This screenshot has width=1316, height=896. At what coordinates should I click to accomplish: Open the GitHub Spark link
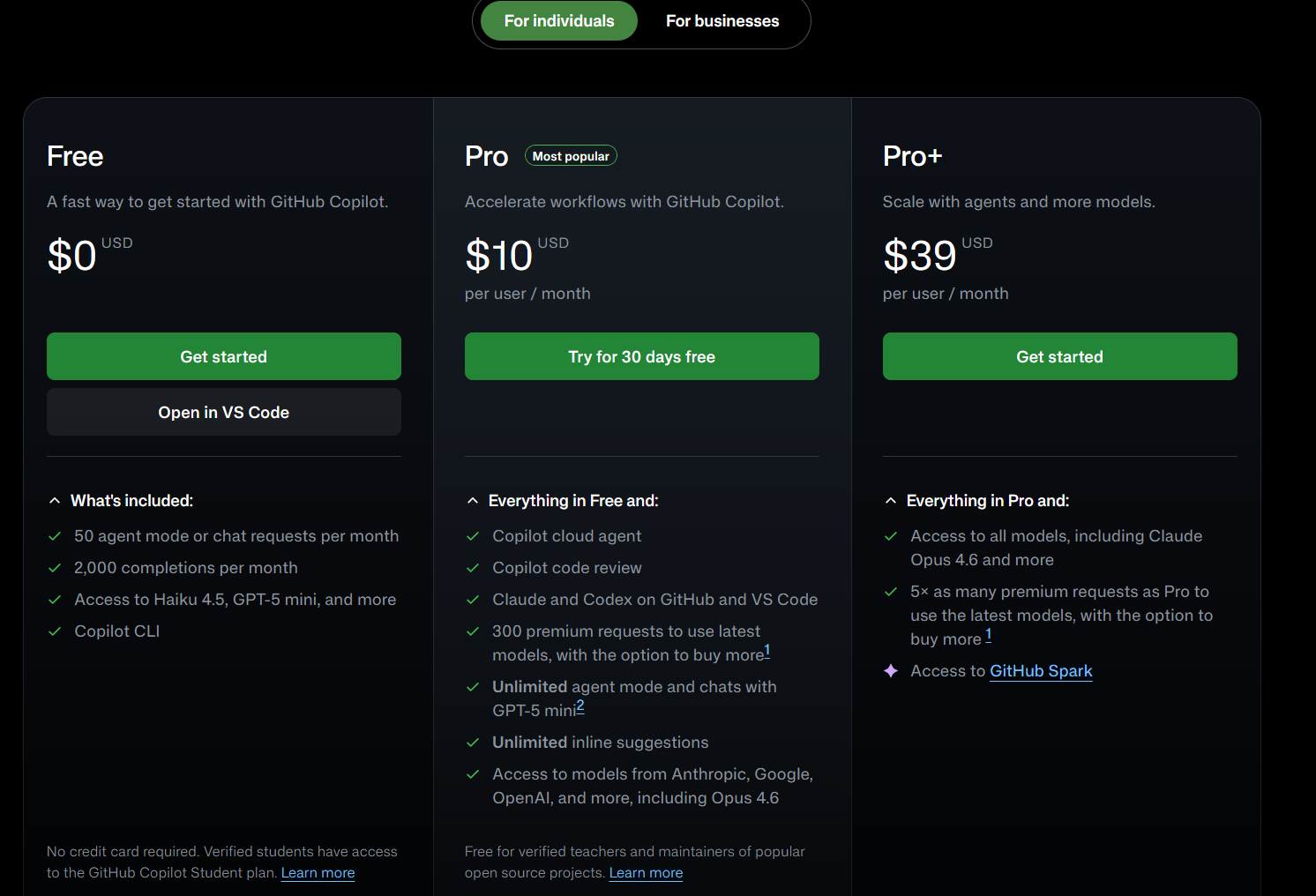click(x=1041, y=670)
